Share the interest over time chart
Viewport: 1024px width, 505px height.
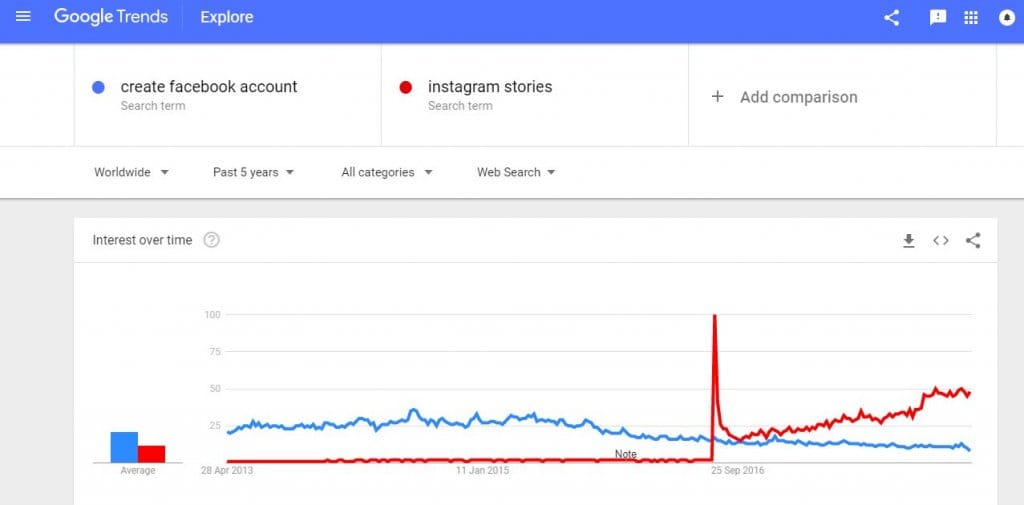[x=973, y=240]
